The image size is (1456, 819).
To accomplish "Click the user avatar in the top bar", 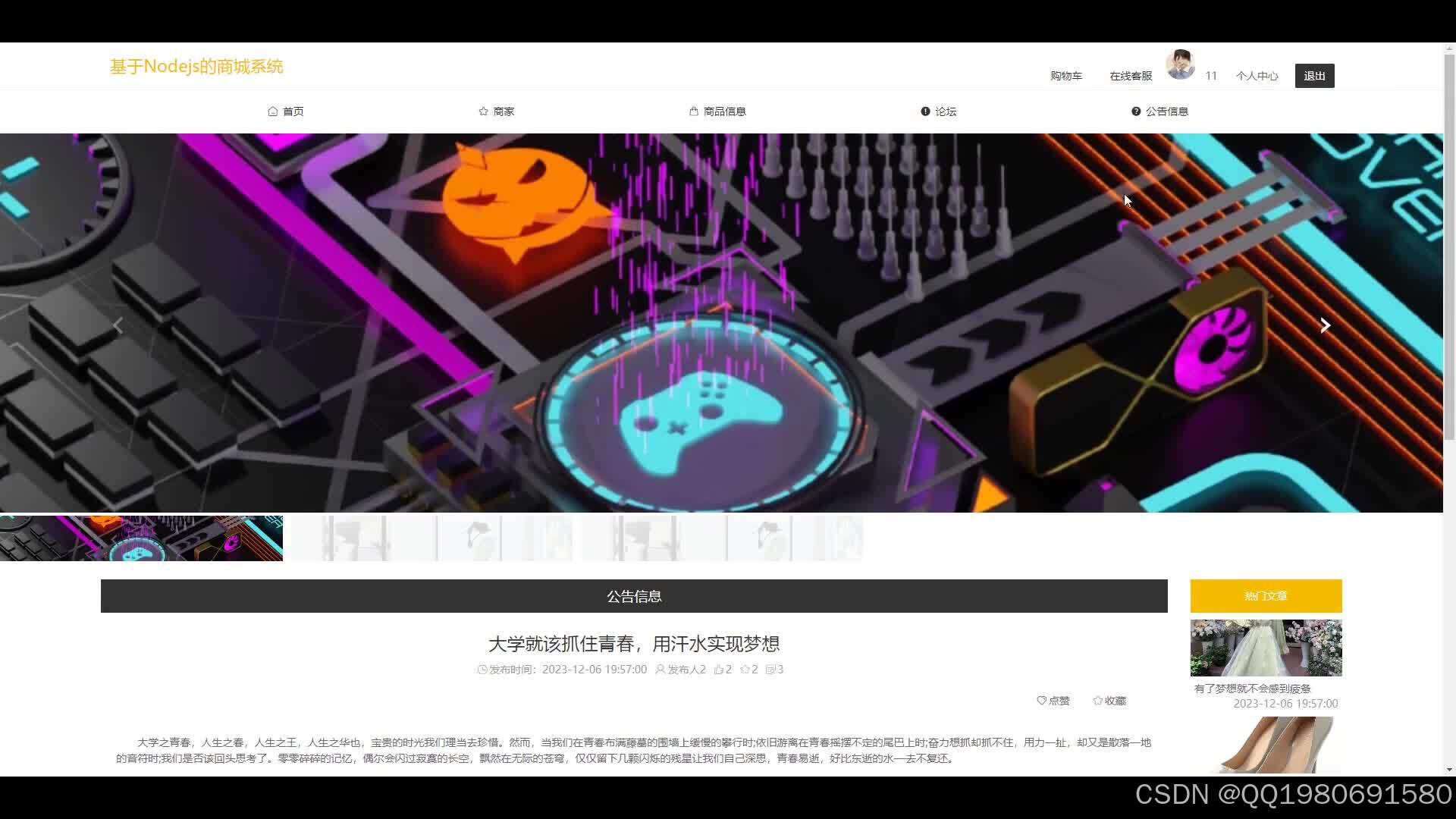I will click(x=1181, y=64).
